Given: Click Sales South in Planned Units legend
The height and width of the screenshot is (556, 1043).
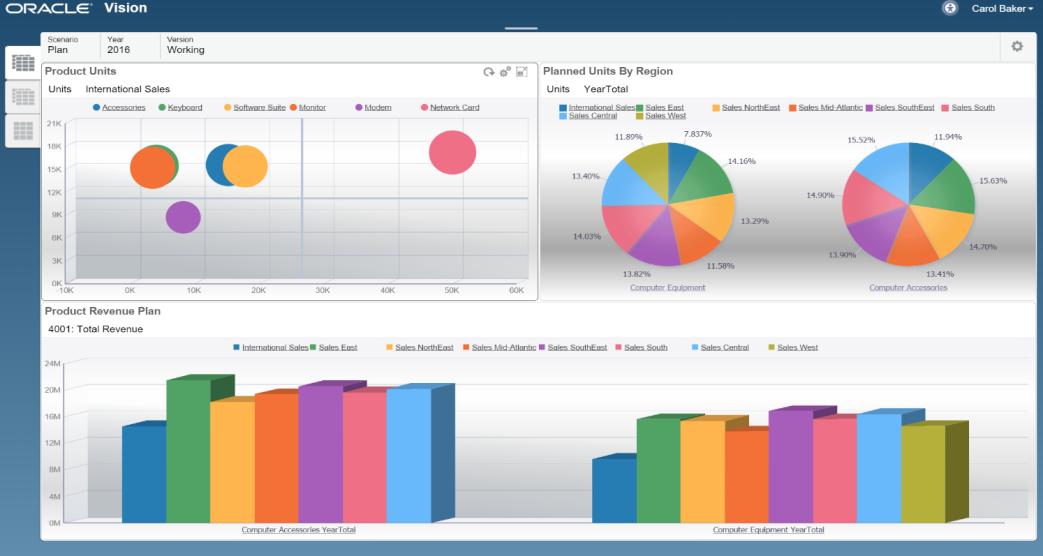Looking at the screenshot, I should 973,107.
